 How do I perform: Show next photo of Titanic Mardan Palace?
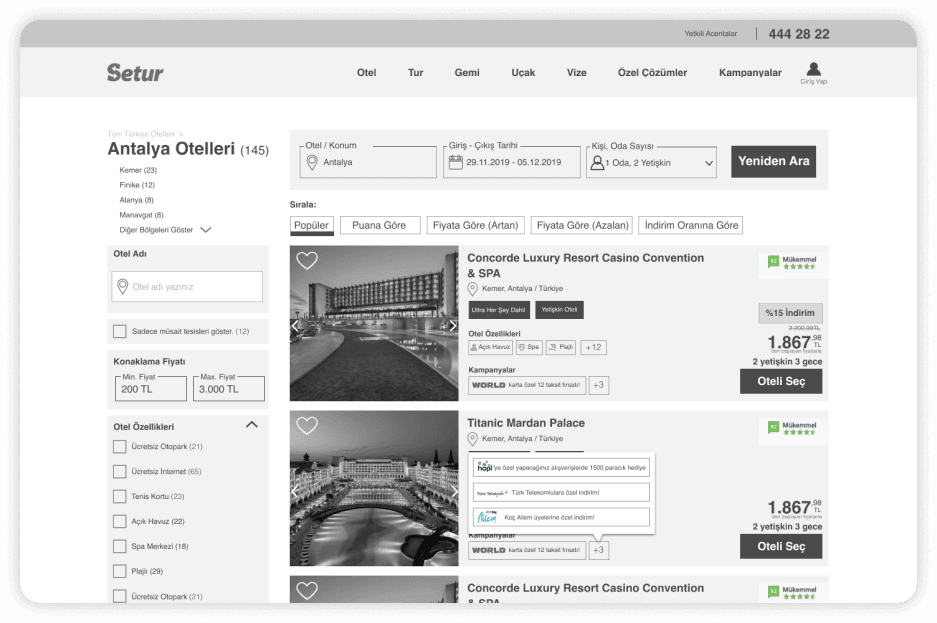pos(454,491)
